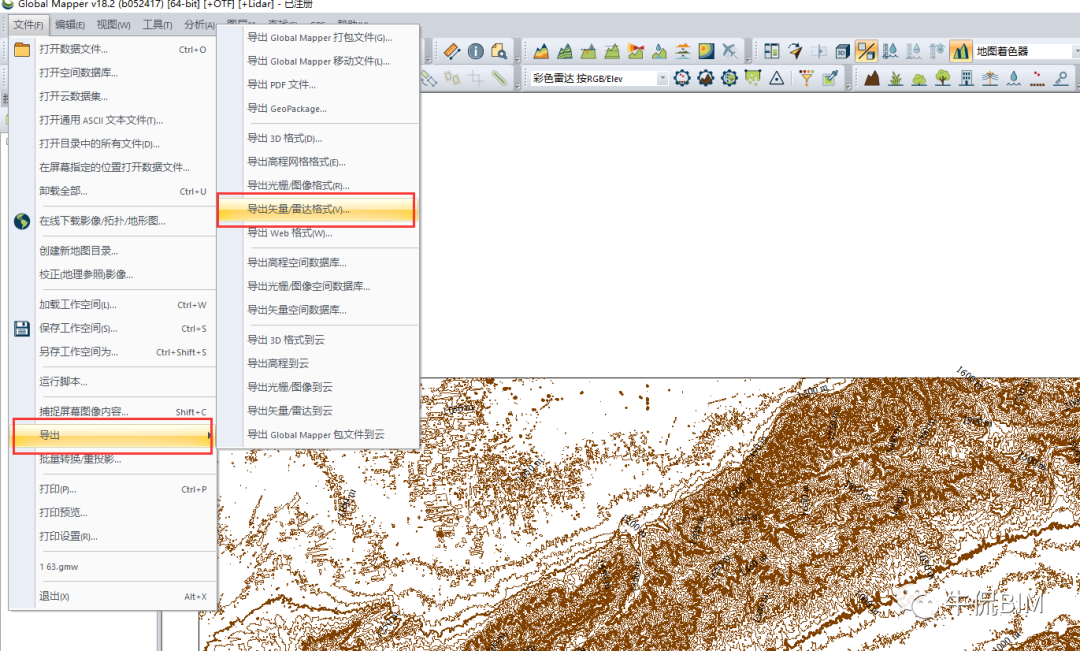1080x651 pixels.
Task: Click the water classification drop icon
Action: pyautogui.click(x=1013, y=78)
